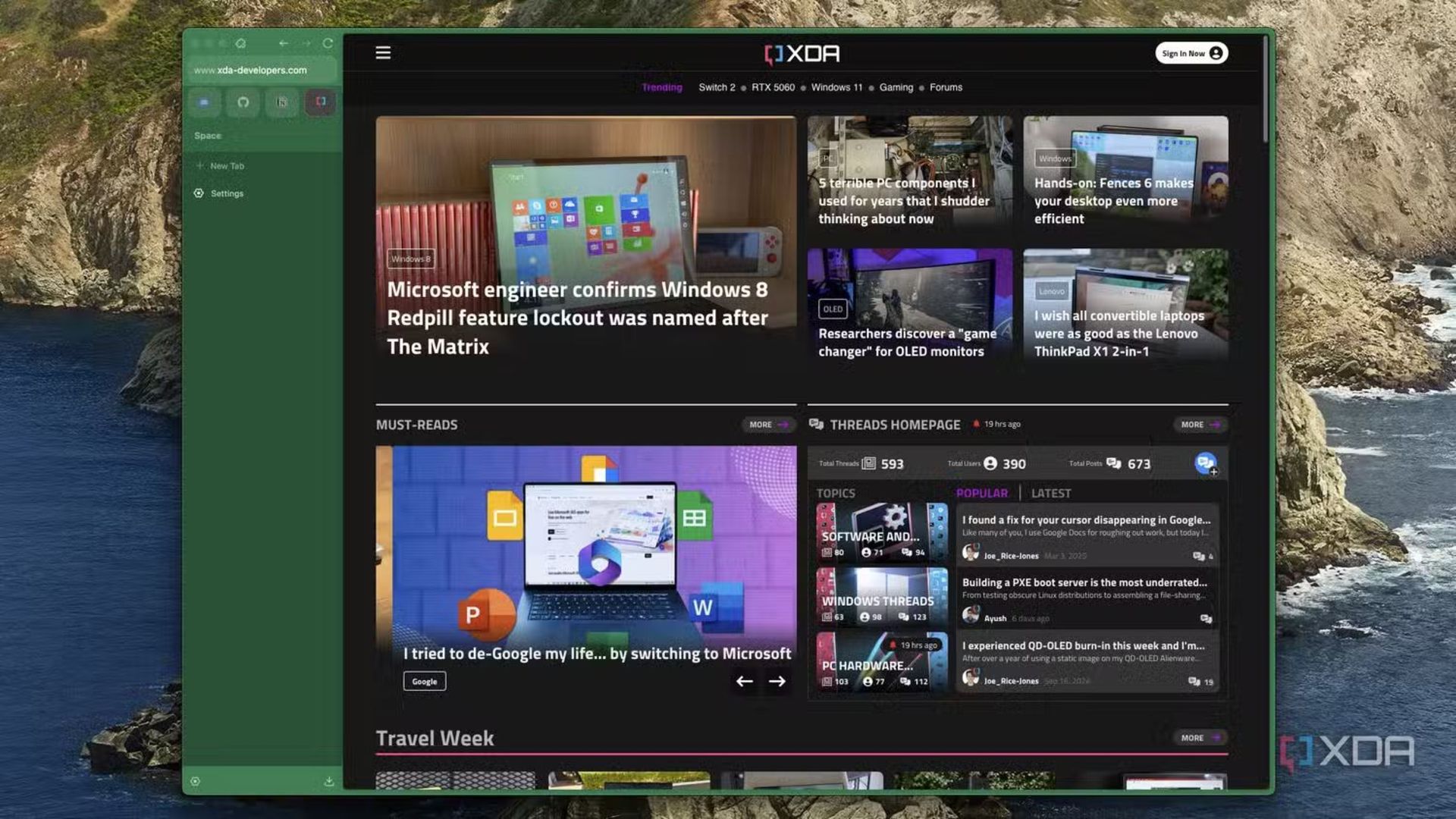Click MORE next to Must-Reads
1456x819 pixels.
point(768,425)
